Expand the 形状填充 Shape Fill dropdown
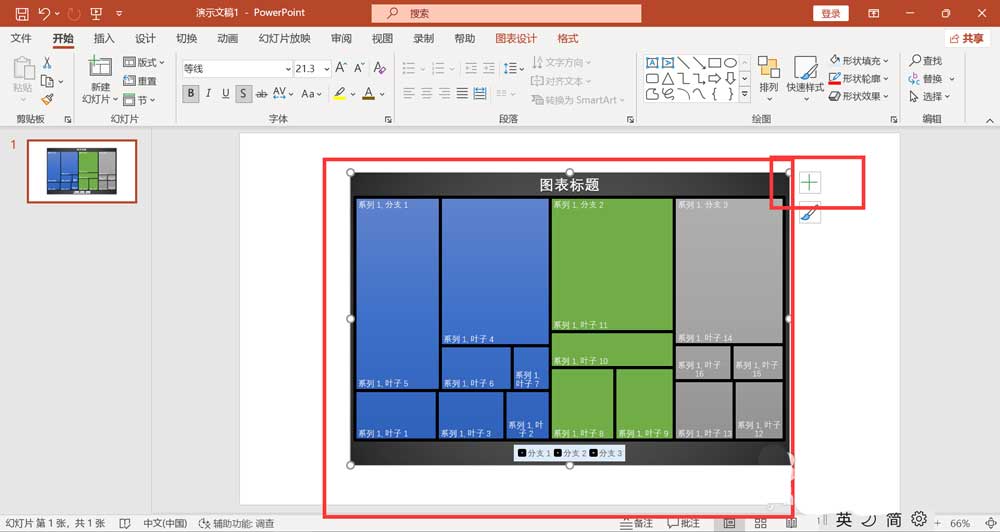1000x532 pixels. click(886, 61)
